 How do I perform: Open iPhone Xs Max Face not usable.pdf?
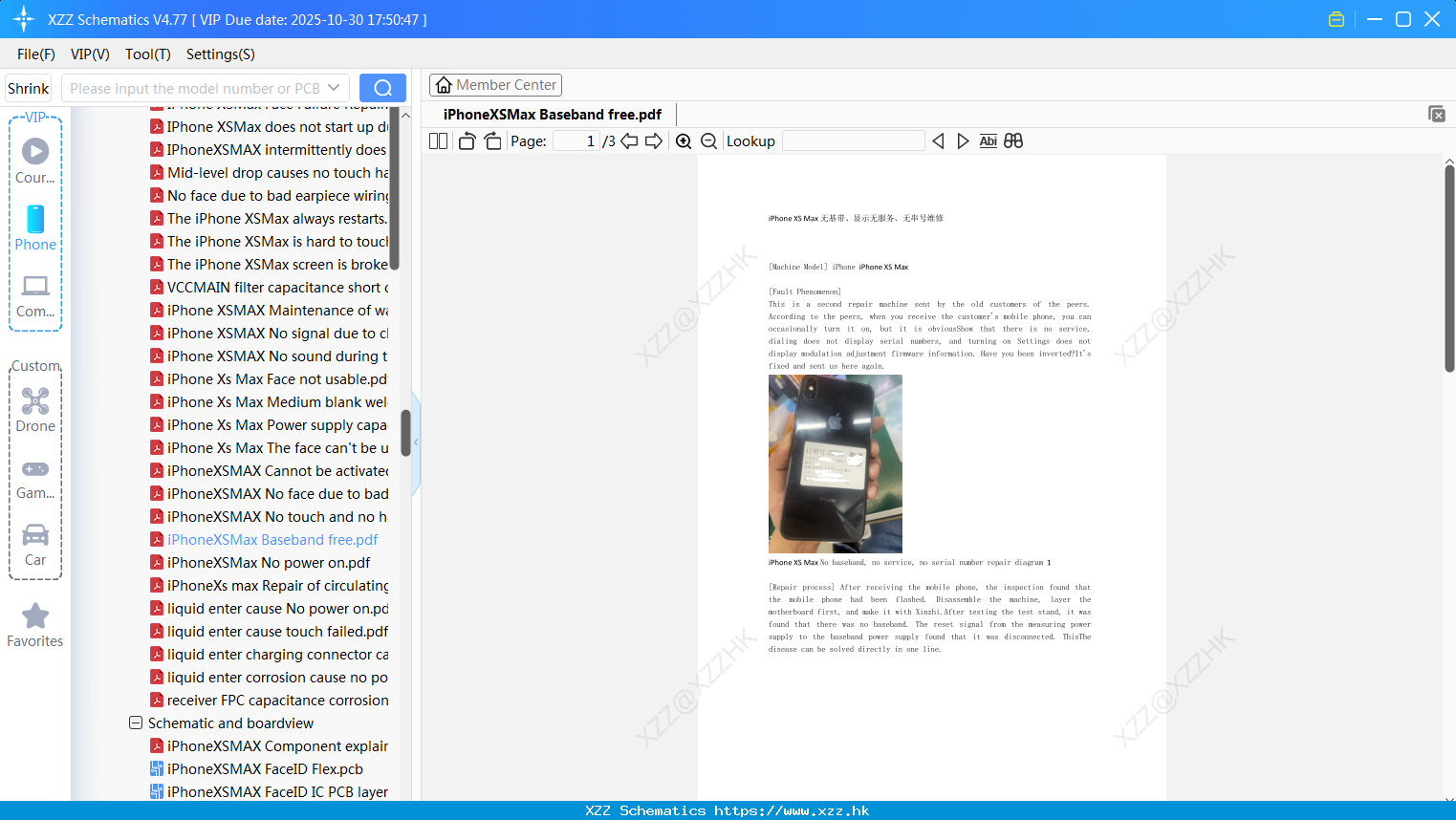[x=269, y=379]
